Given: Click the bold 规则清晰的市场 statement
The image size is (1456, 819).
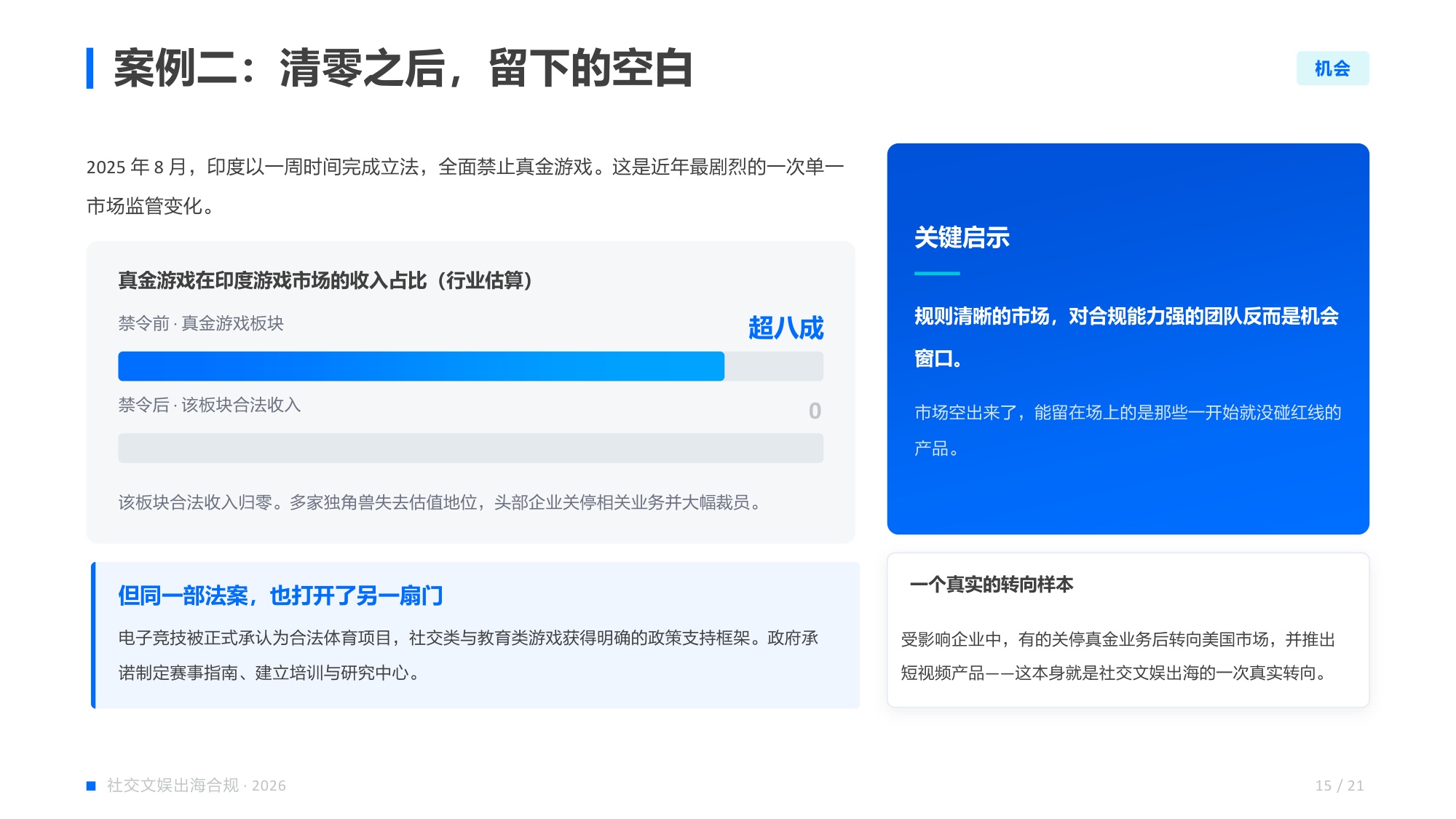Looking at the screenshot, I should pyautogui.click(x=1127, y=337).
